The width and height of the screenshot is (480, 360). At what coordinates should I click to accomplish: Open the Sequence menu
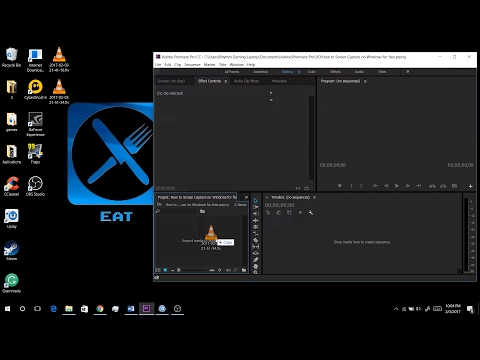click(193, 65)
